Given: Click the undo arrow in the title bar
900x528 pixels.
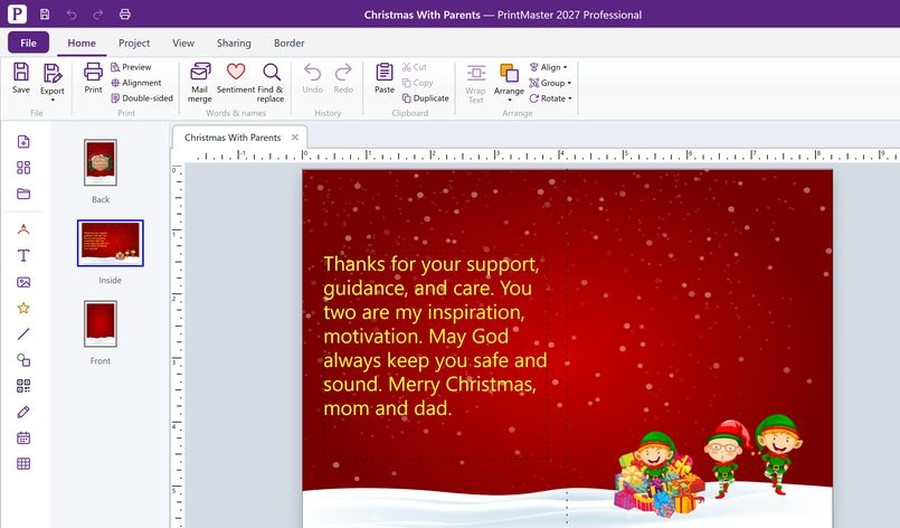Looking at the screenshot, I should click(71, 14).
